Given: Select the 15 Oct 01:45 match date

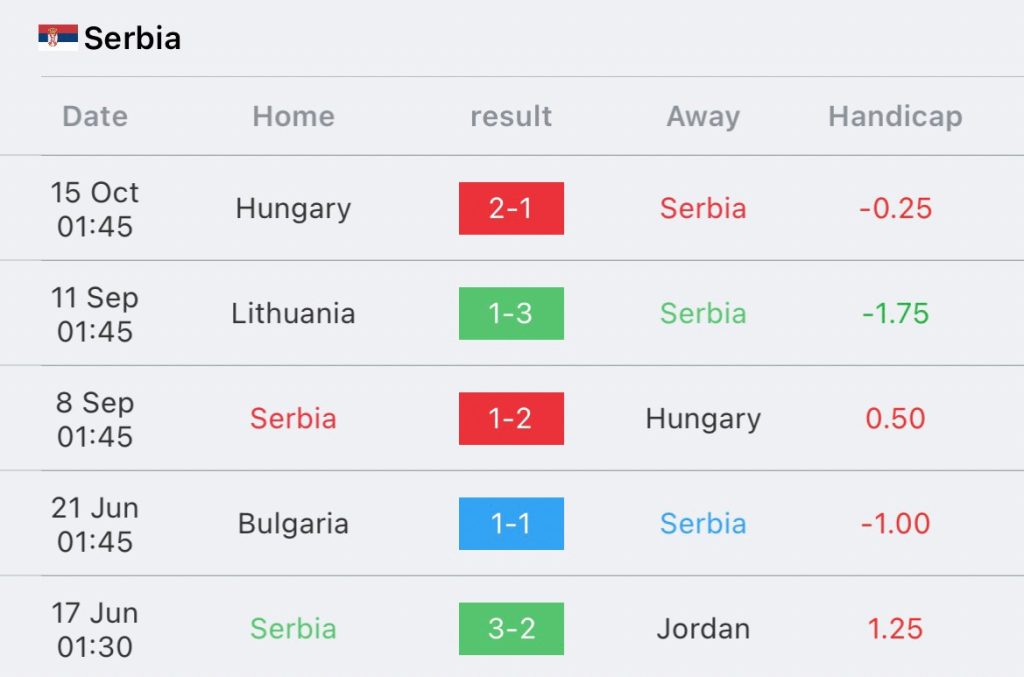Looking at the screenshot, I should coord(95,209).
